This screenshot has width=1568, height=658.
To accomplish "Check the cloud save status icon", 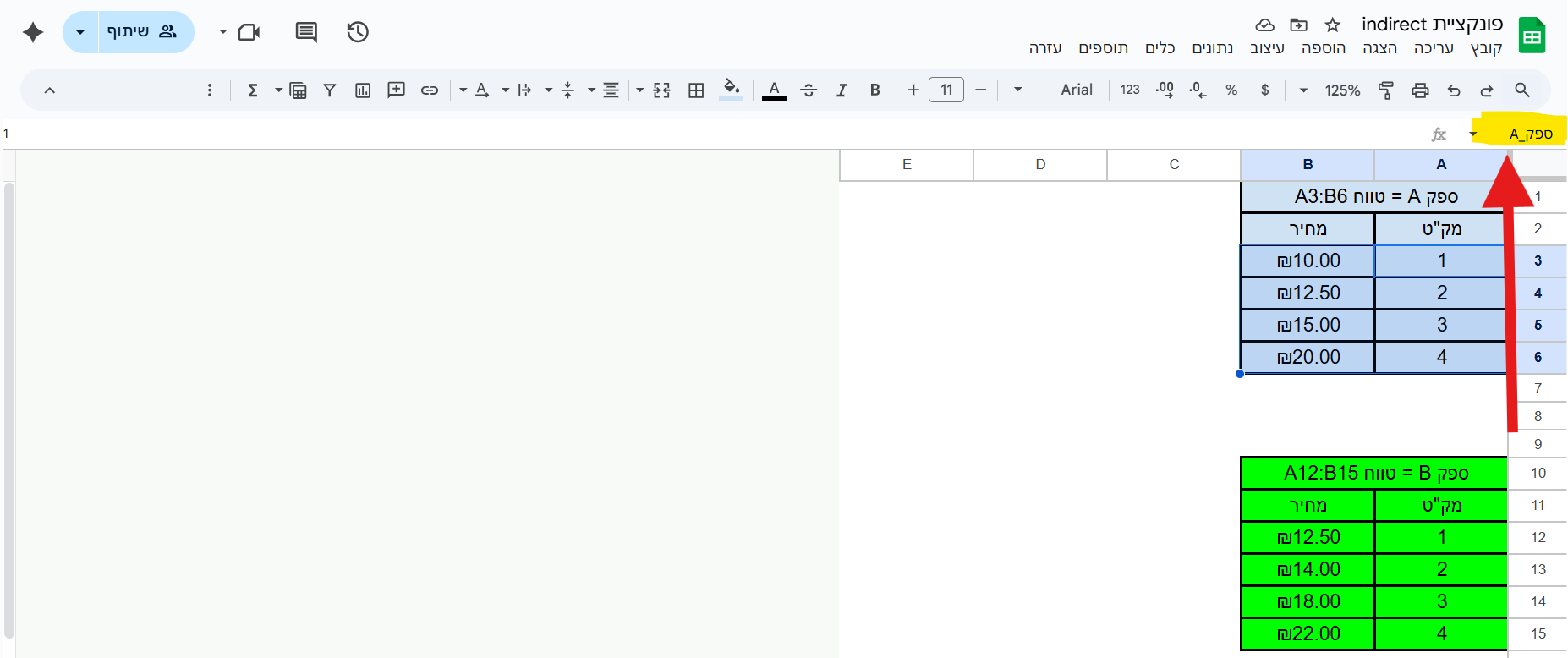I will click(x=1264, y=25).
